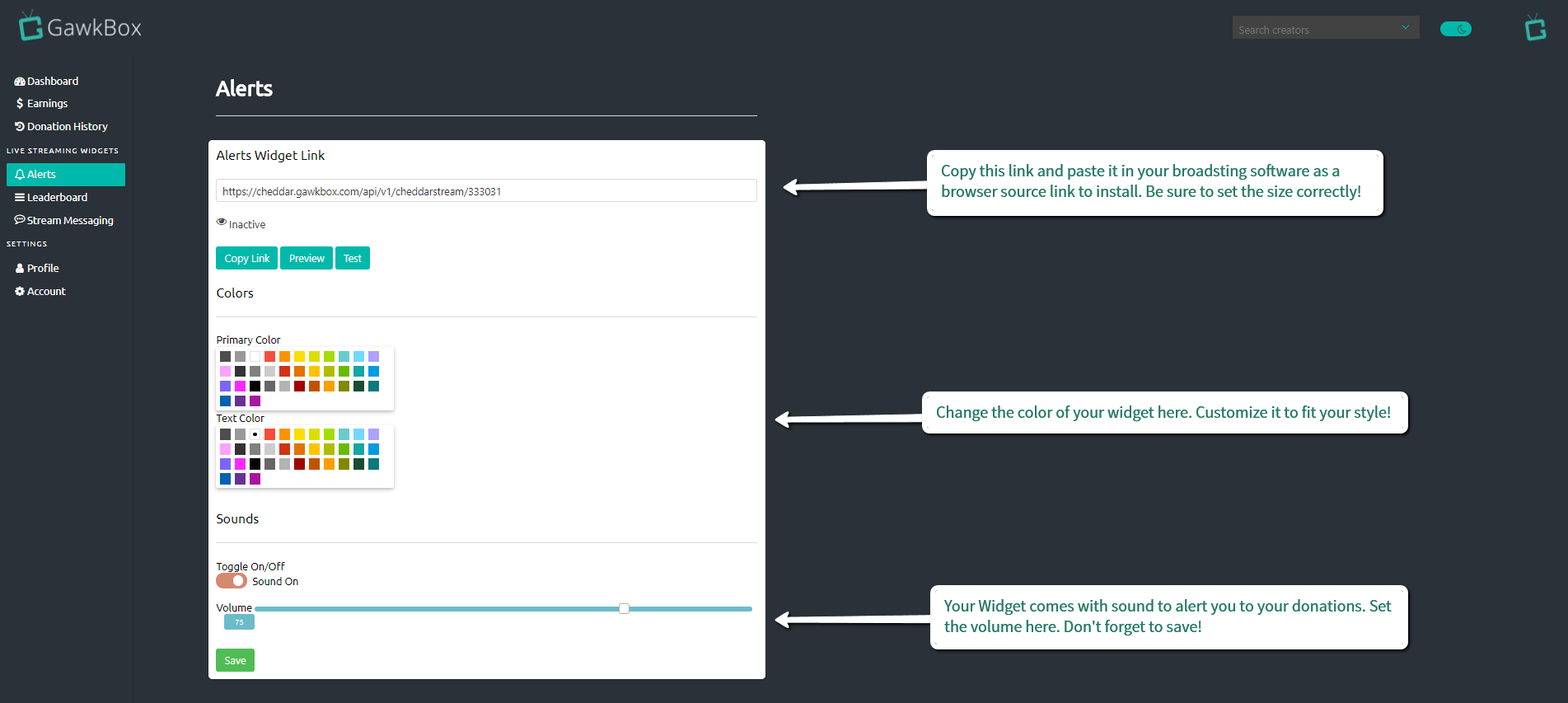
Task: Click the Test button
Action: pyautogui.click(x=353, y=258)
